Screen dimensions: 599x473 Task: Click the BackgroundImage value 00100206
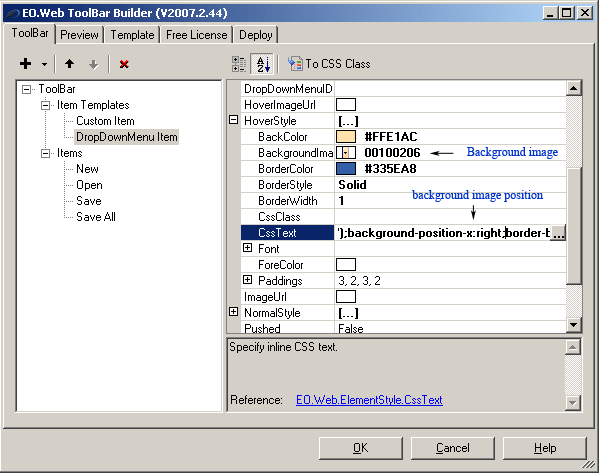(x=392, y=153)
